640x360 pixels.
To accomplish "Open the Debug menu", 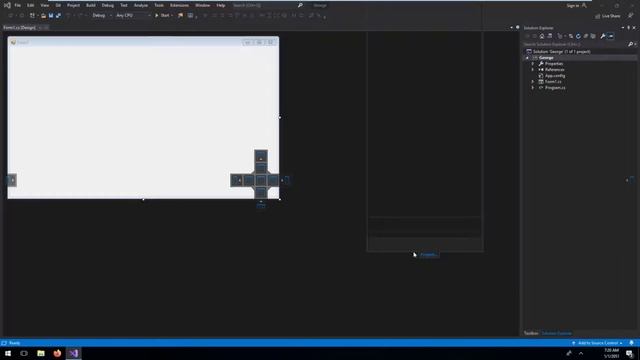I will tap(108, 5).
